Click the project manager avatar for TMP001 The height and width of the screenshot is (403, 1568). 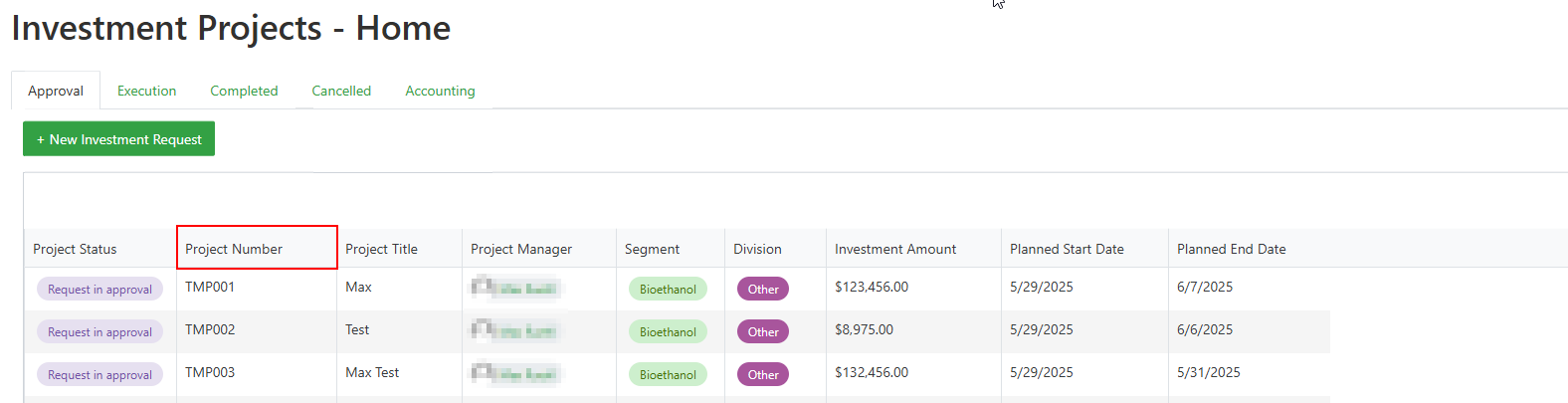(483, 288)
